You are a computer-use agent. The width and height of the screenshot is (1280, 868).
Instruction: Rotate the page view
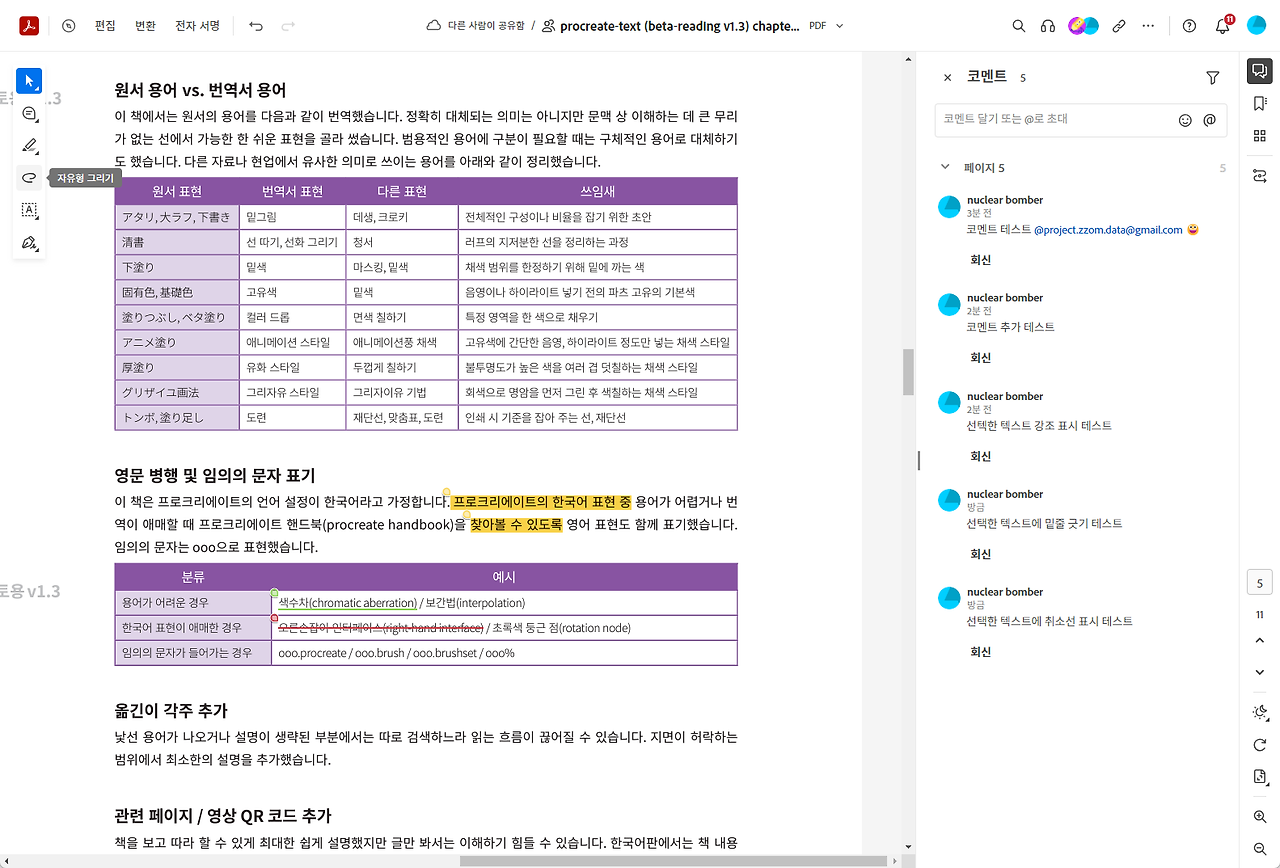1259,745
